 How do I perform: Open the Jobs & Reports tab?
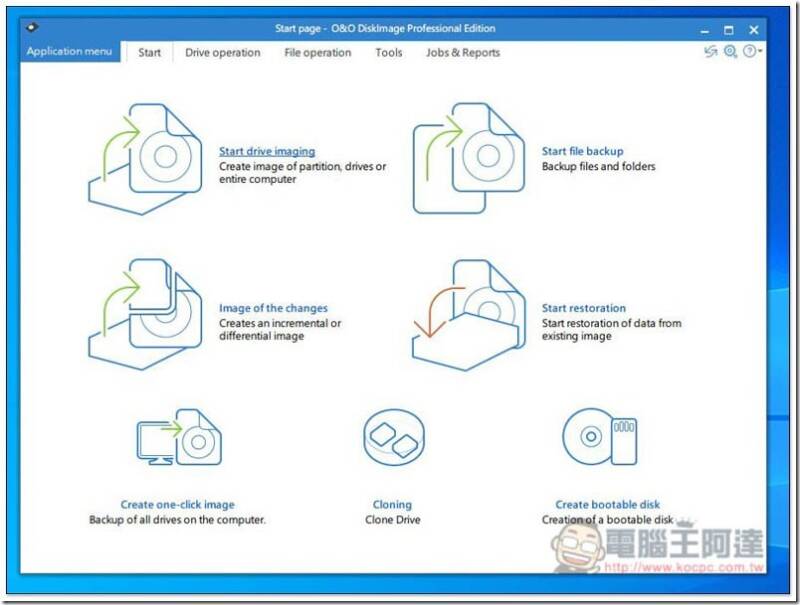coord(463,53)
